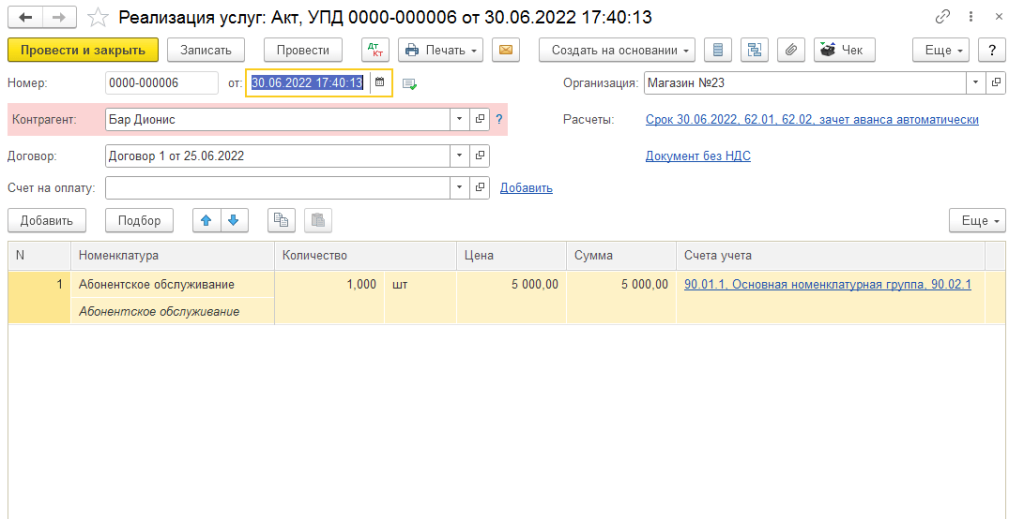Expand the Организация dropdown list
The width and height of the screenshot is (1024, 519).
(976, 83)
